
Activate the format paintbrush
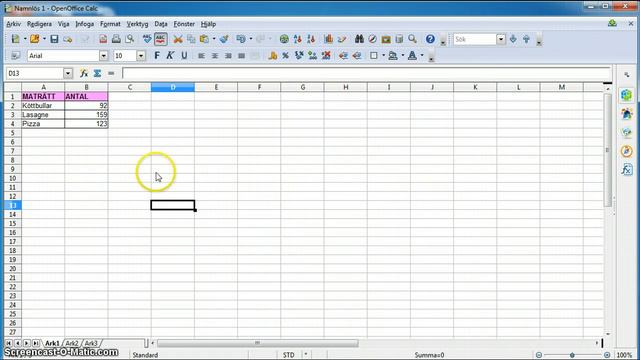(224, 39)
